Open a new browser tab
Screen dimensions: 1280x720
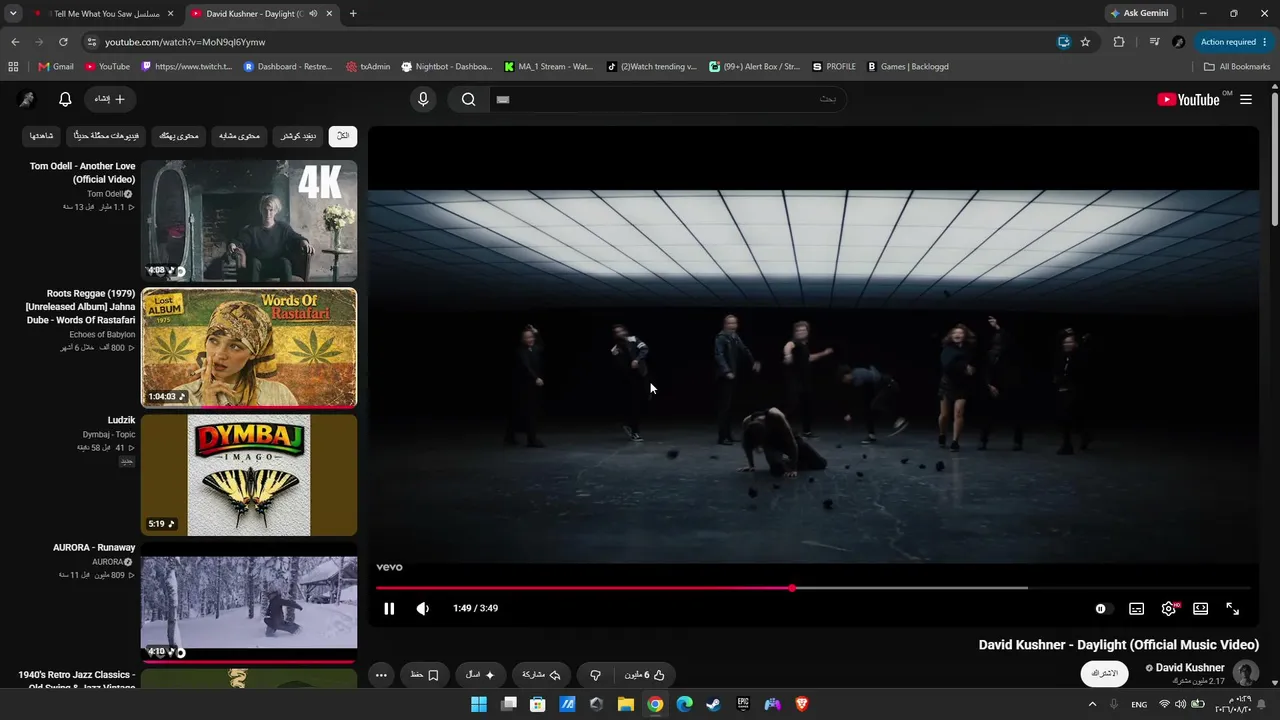coord(353,14)
